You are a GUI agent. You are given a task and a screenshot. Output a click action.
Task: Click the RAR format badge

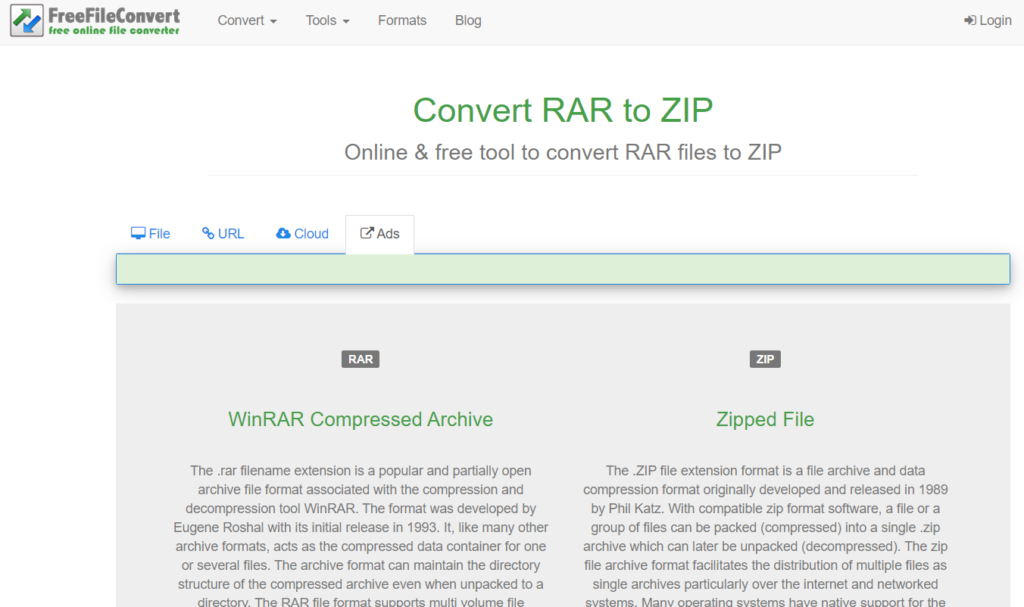[360, 358]
